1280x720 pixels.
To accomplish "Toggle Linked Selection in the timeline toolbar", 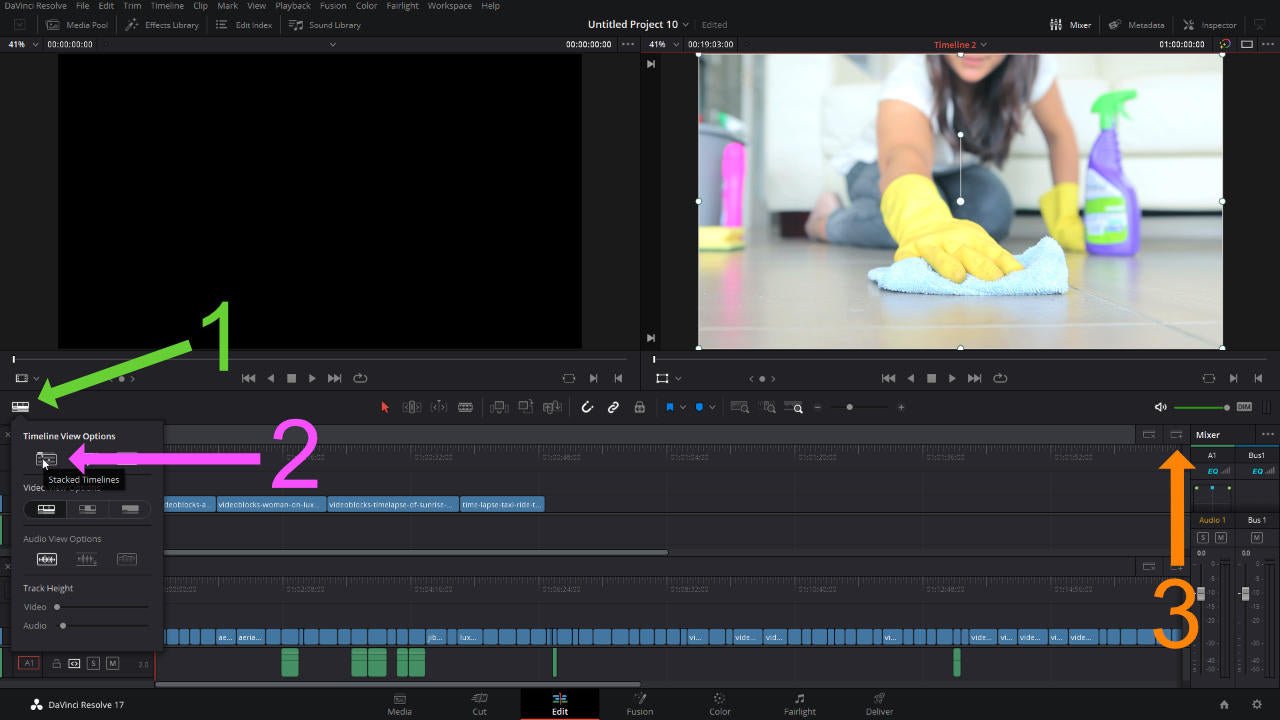I will (613, 407).
